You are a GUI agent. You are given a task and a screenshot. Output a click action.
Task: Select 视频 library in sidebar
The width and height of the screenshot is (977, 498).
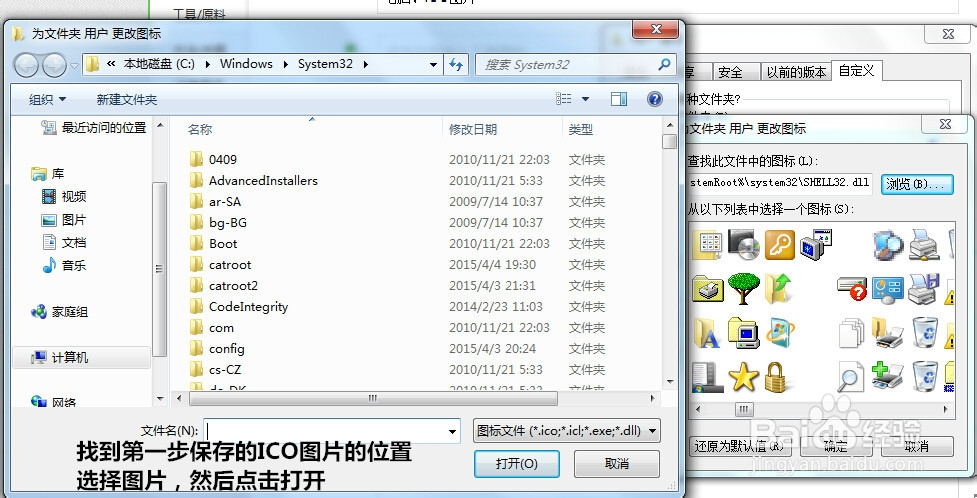[x=64, y=196]
